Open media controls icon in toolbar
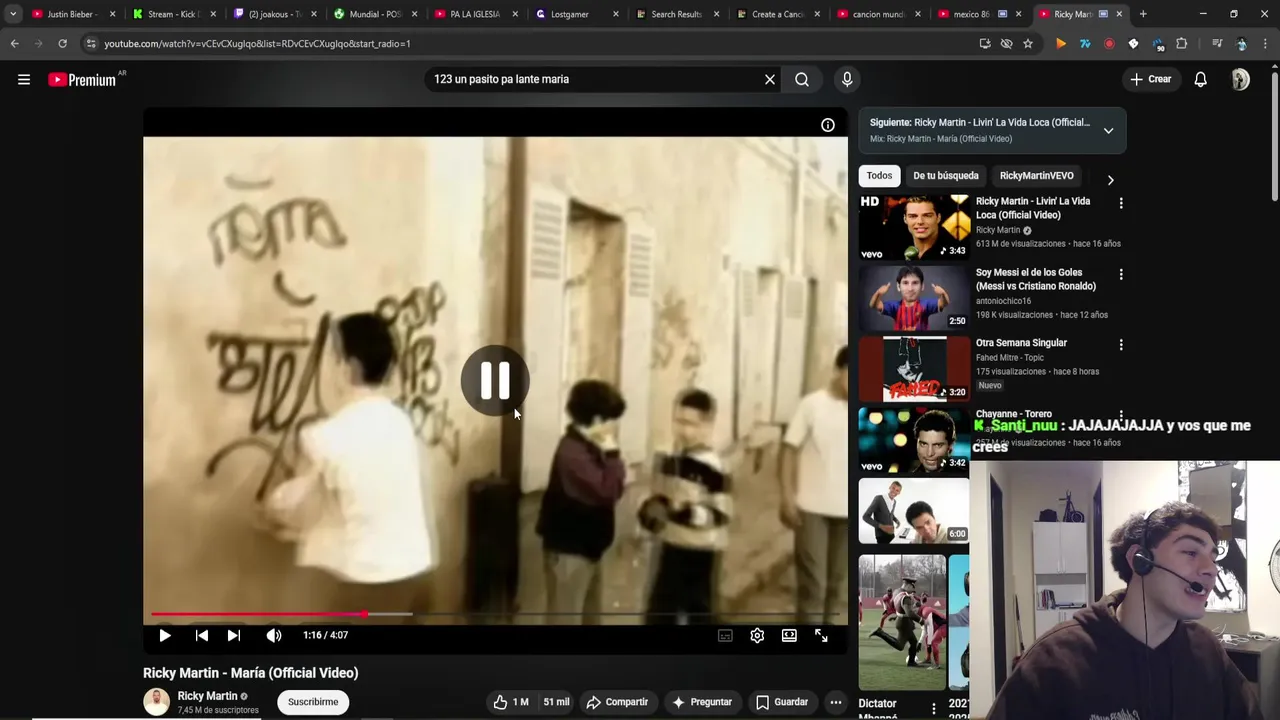Viewport: 1280px width, 720px height. coord(1217,44)
